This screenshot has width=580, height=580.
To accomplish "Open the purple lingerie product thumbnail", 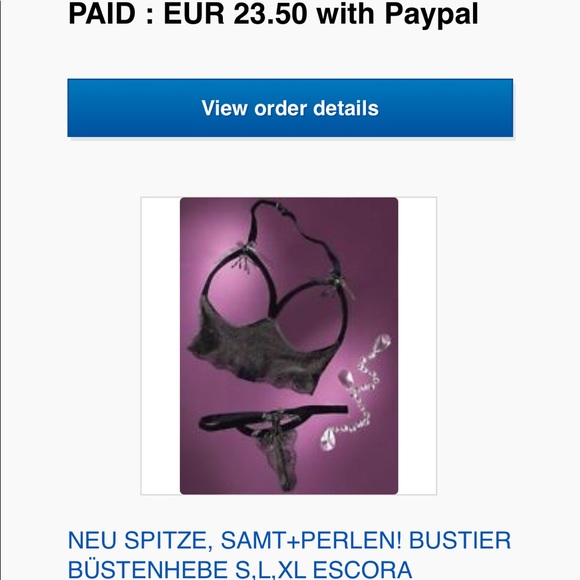I will (x=289, y=346).
